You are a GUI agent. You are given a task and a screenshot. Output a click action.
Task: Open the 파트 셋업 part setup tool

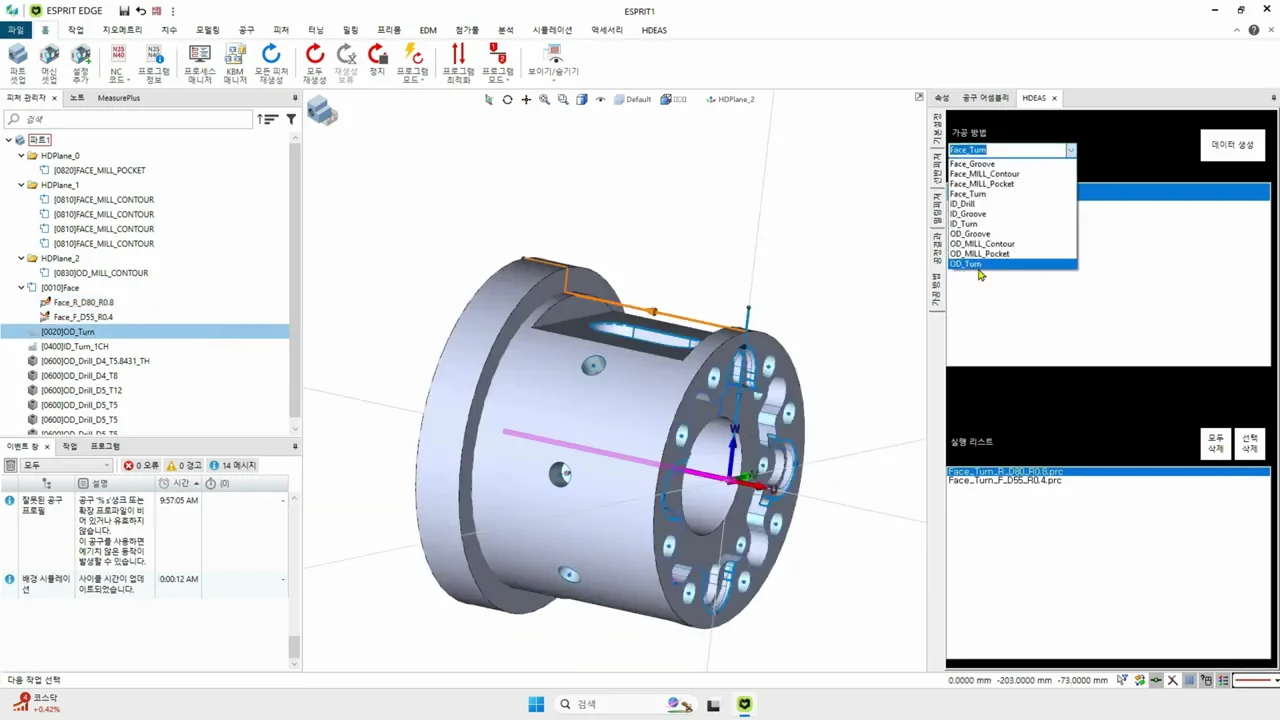(x=18, y=63)
